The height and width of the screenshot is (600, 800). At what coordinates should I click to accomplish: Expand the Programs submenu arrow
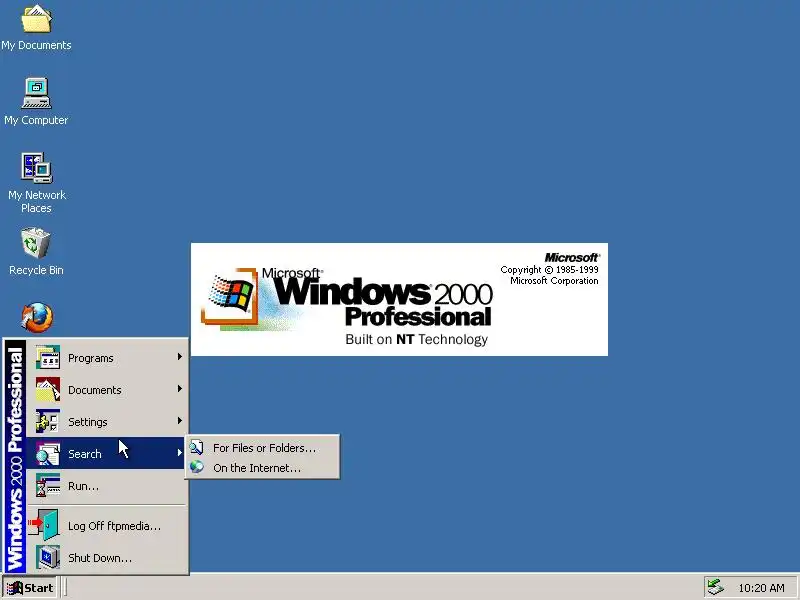180,357
